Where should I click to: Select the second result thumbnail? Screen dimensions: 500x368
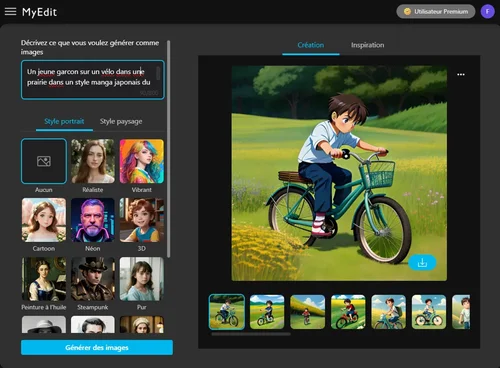coord(267,312)
